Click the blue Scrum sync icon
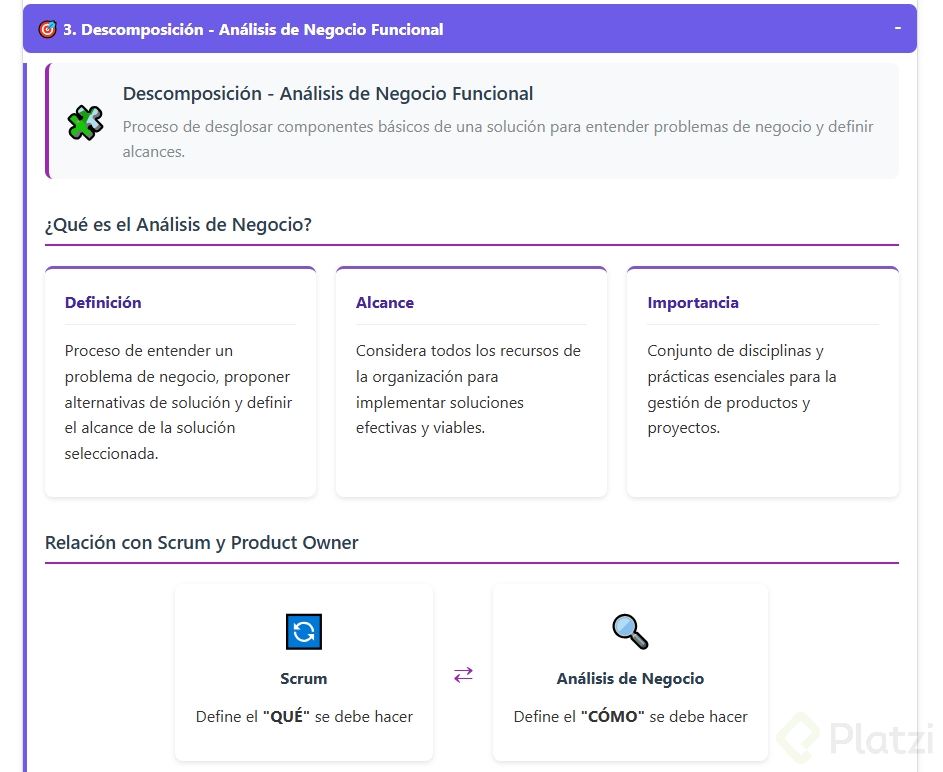The image size is (943, 772). click(x=304, y=632)
